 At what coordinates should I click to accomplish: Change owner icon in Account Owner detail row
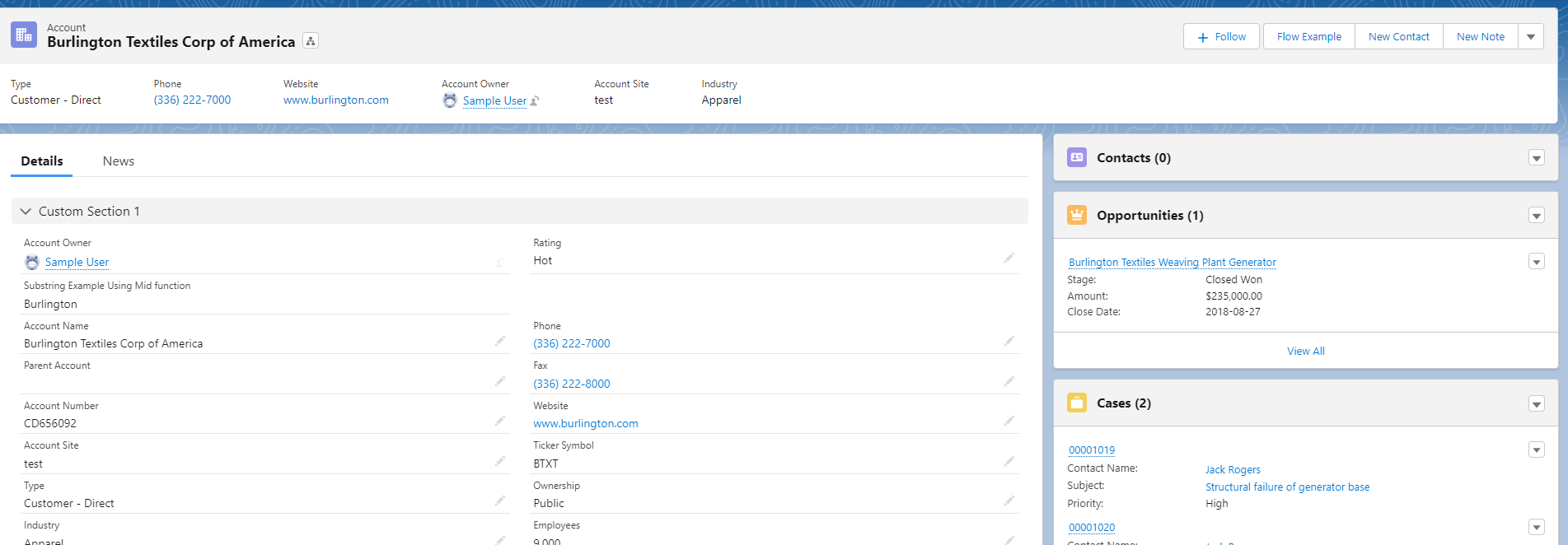500,263
